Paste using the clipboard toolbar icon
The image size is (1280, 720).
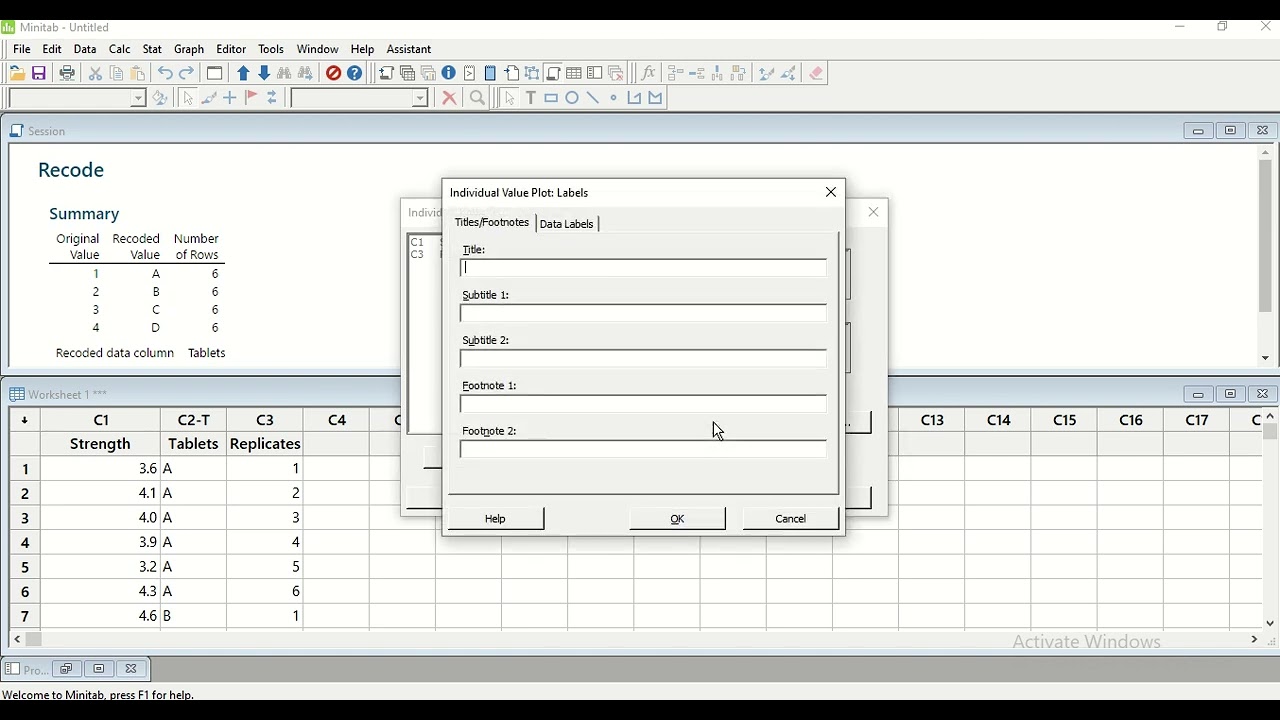(138, 73)
